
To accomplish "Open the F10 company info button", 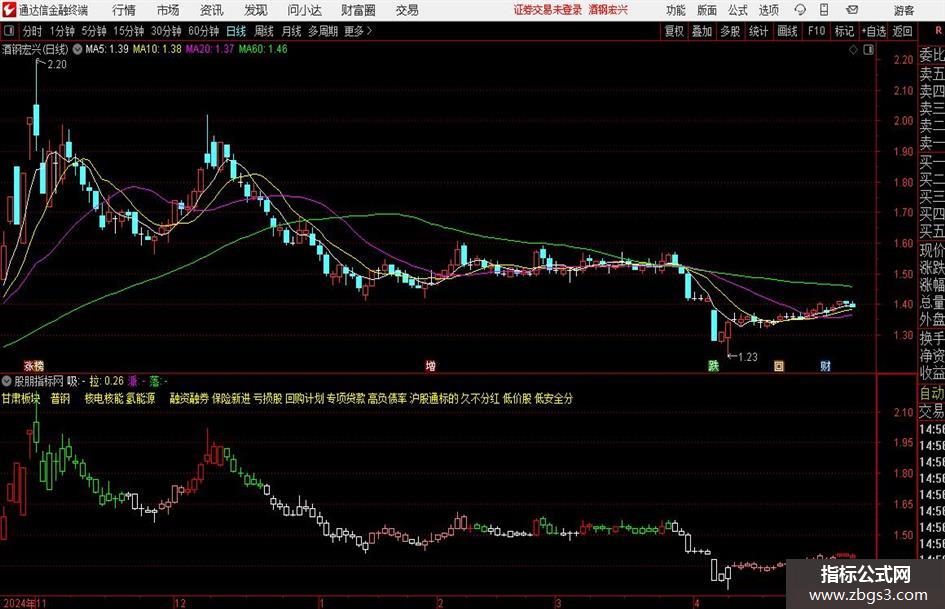I will pos(817,31).
